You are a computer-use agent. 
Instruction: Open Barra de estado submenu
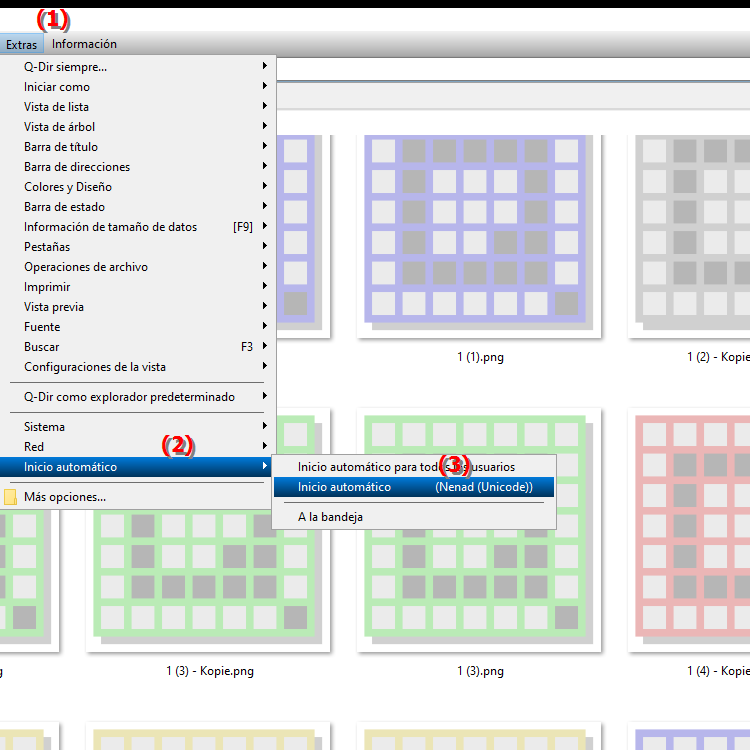tap(138, 207)
